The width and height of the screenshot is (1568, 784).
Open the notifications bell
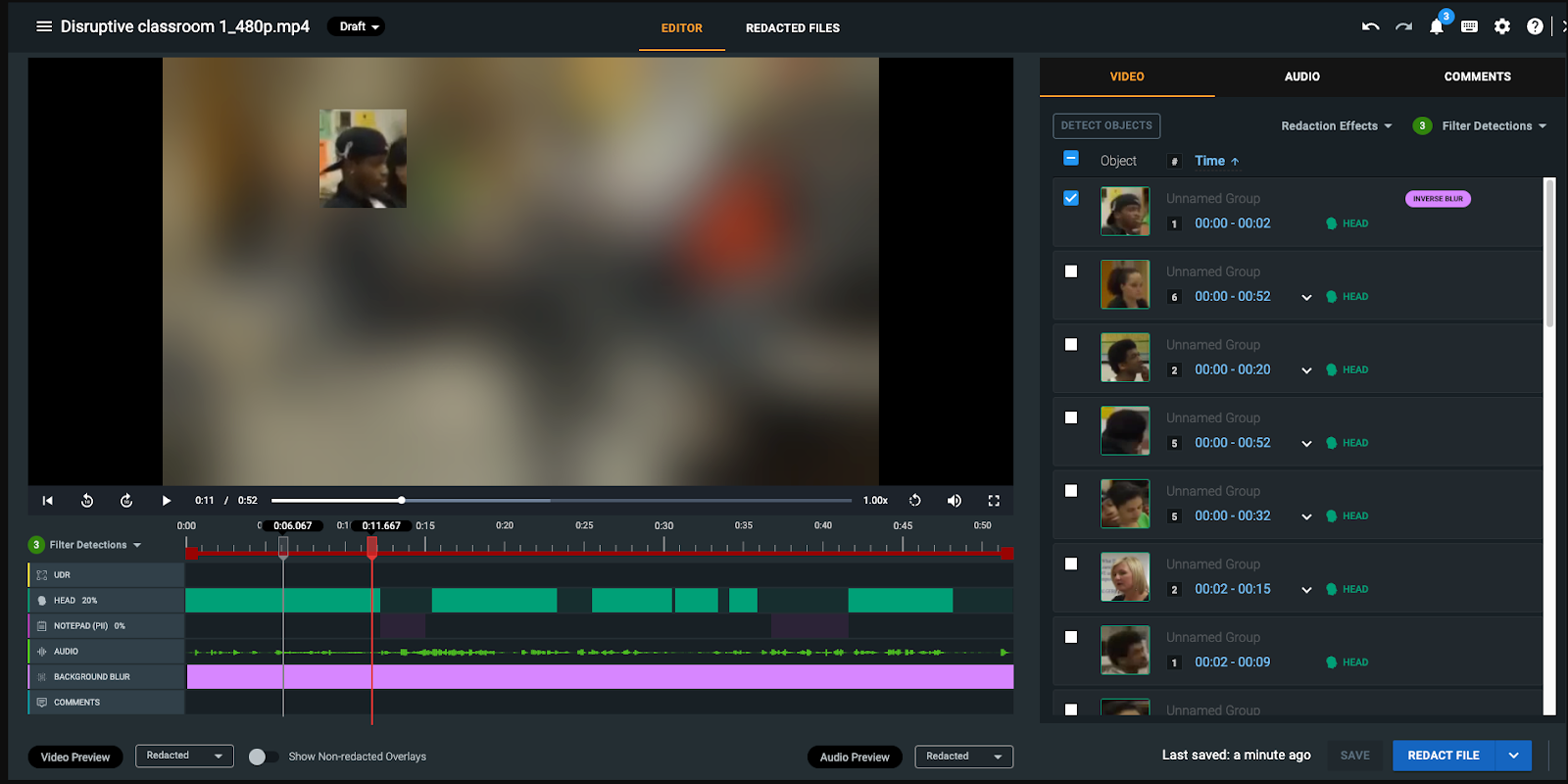tap(1436, 27)
